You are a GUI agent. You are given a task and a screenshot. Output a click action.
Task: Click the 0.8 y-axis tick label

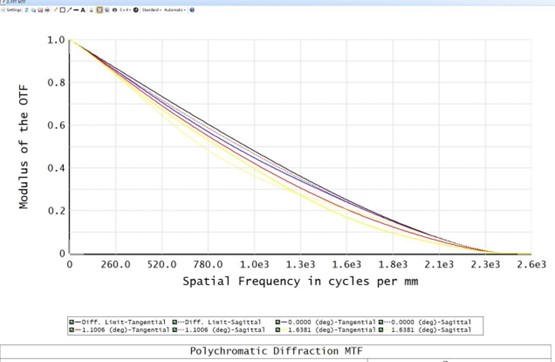tap(56, 82)
